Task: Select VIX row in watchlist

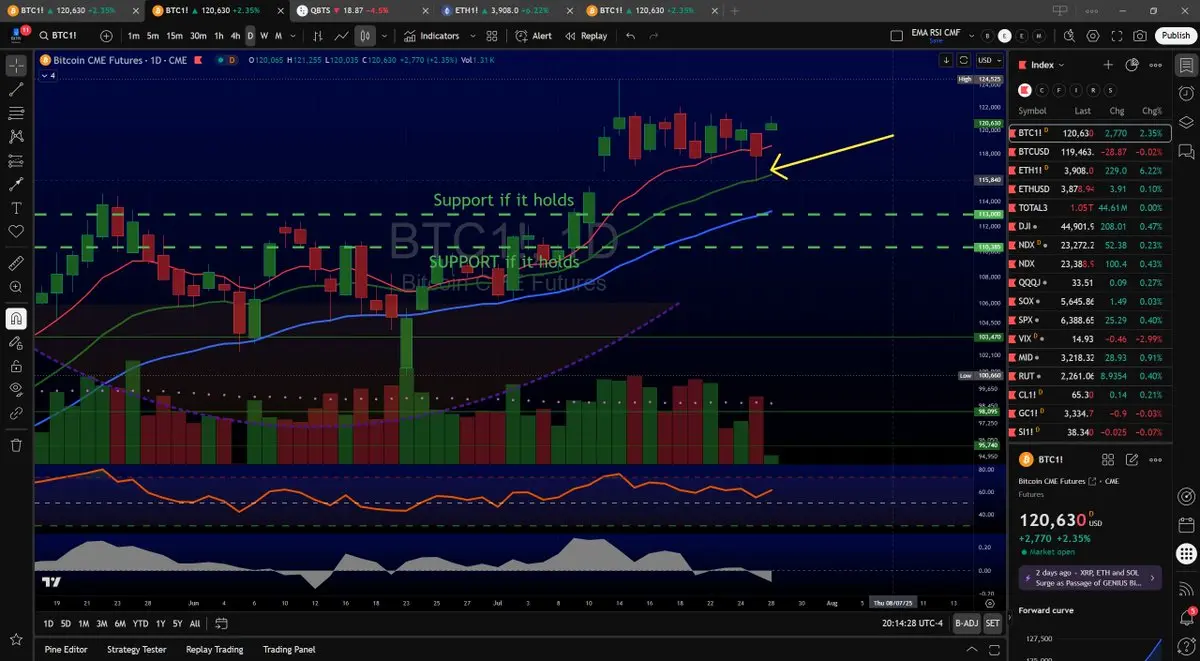Action: click(x=1090, y=339)
